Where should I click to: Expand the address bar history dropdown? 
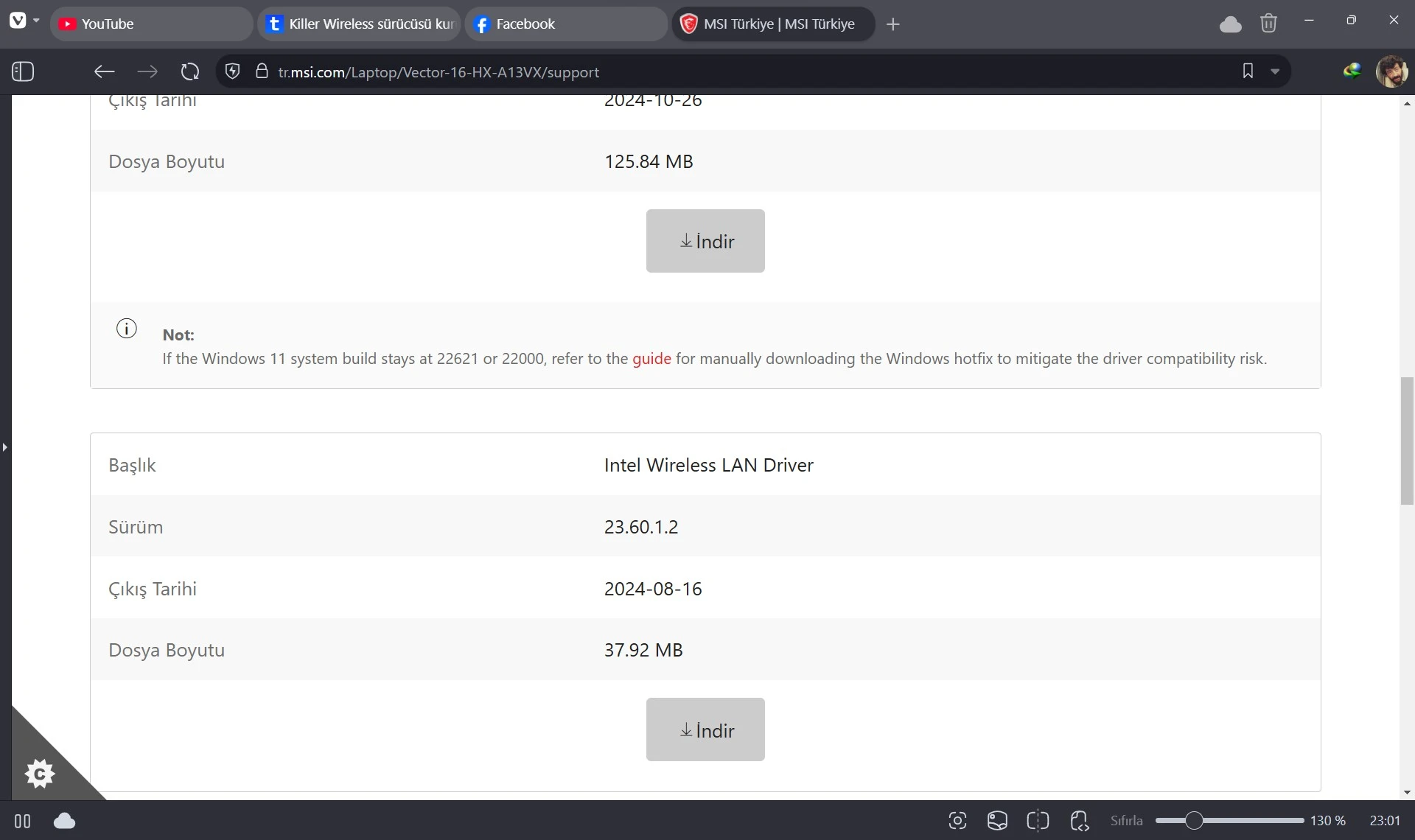(x=1275, y=71)
